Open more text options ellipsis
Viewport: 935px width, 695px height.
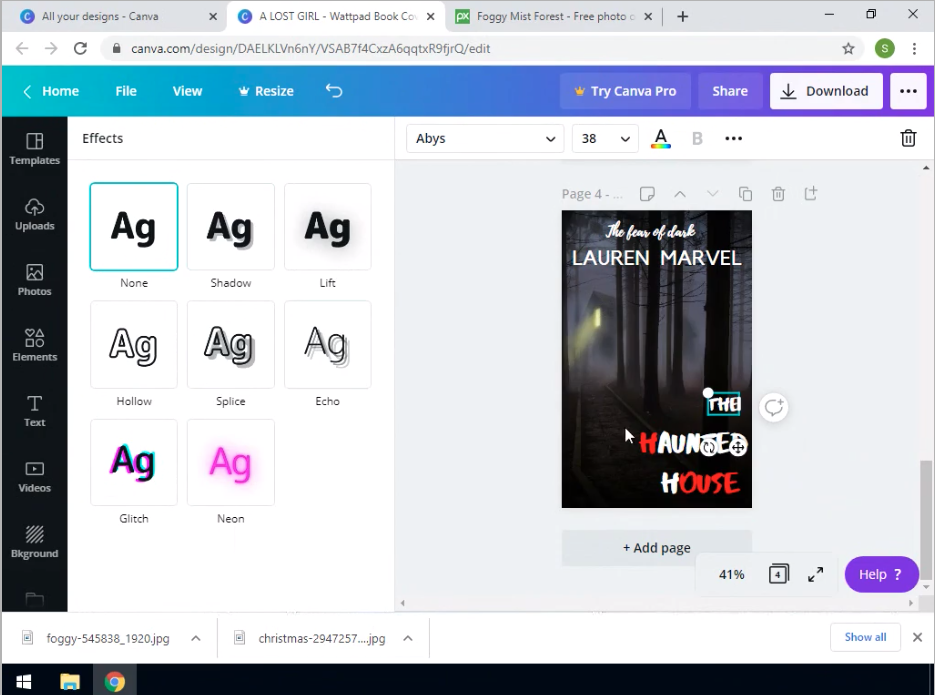point(733,138)
